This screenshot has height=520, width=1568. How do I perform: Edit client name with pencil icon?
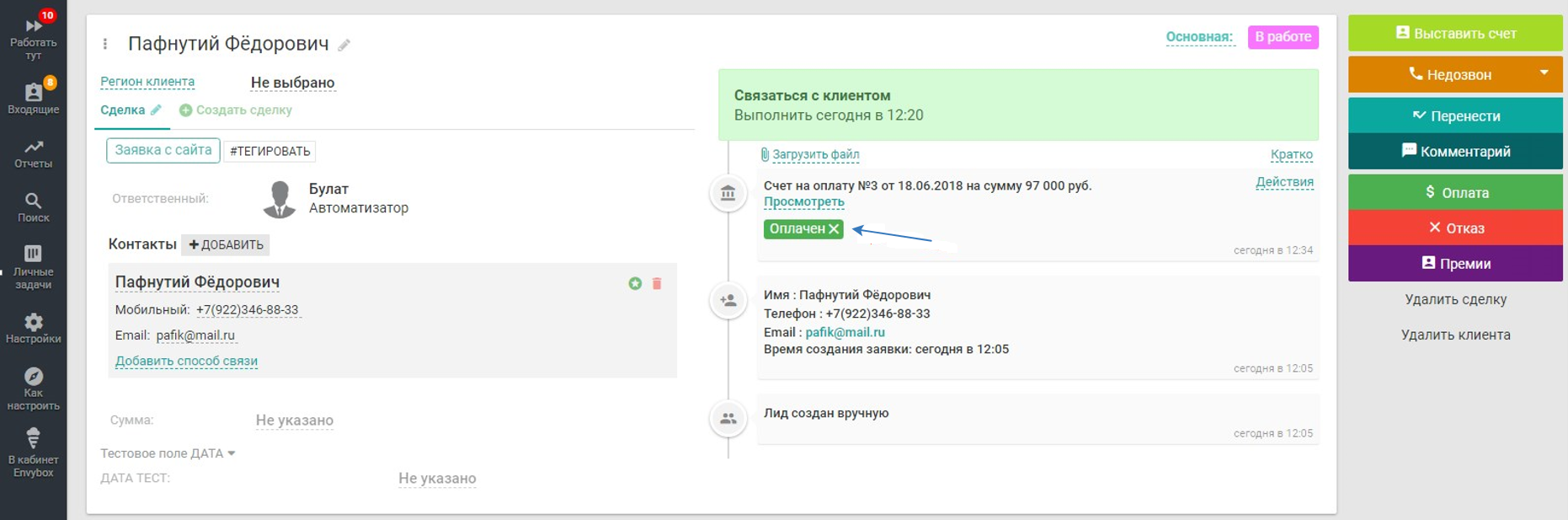click(344, 46)
